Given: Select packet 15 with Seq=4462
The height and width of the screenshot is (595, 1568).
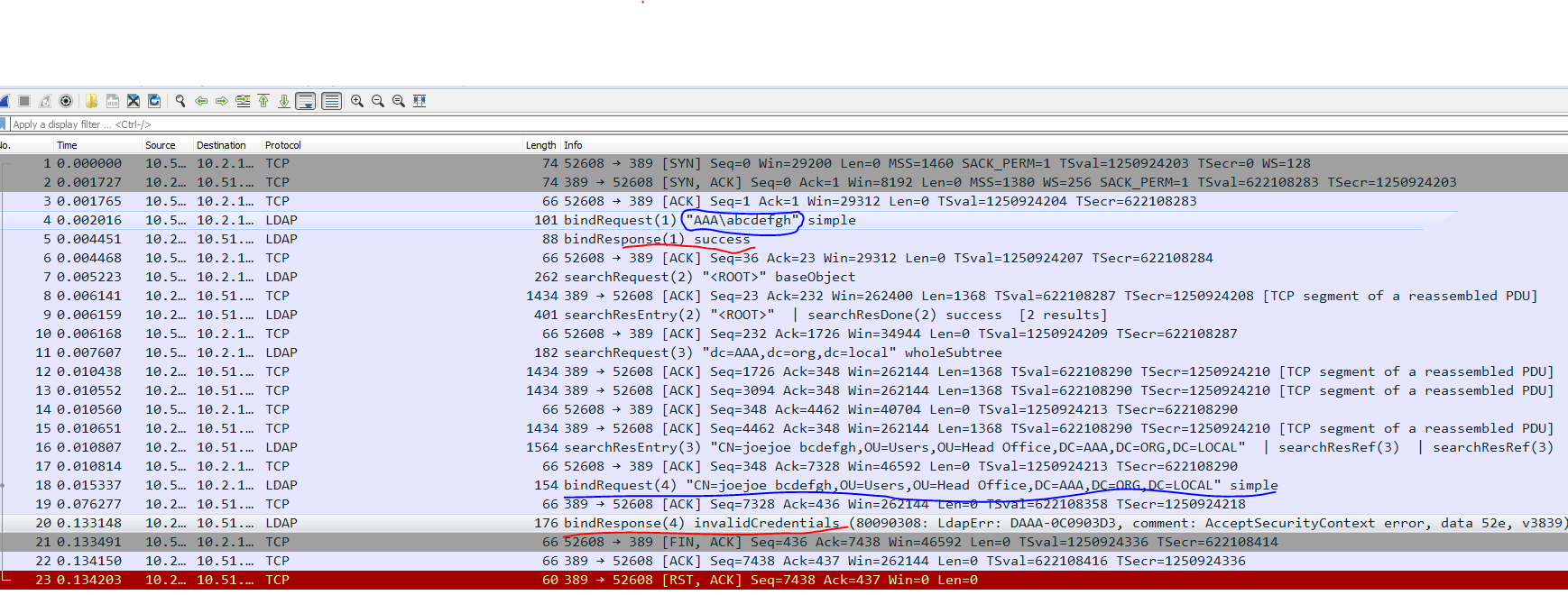Looking at the screenshot, I should click(x=784, y=428).
